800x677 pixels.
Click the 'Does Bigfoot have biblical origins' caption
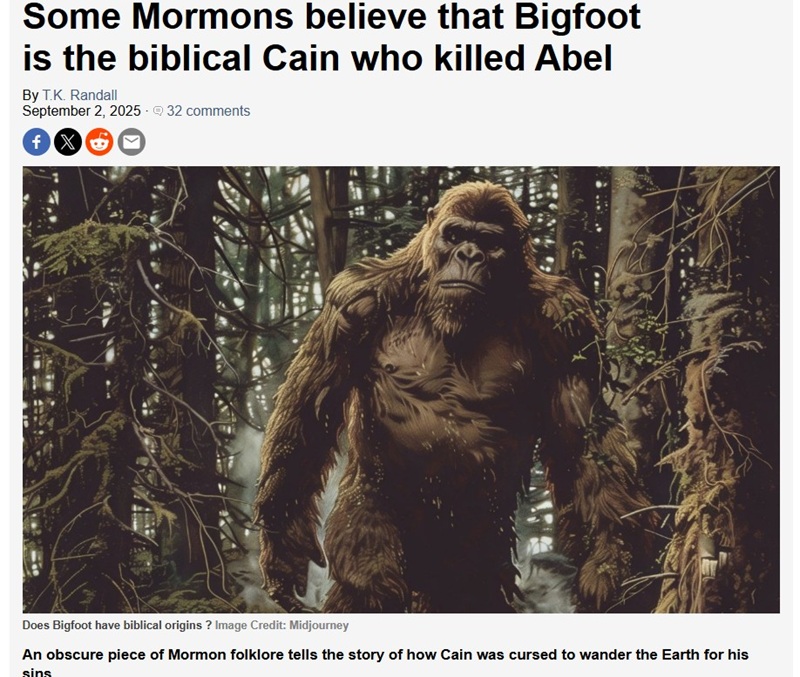pos(117,625)
